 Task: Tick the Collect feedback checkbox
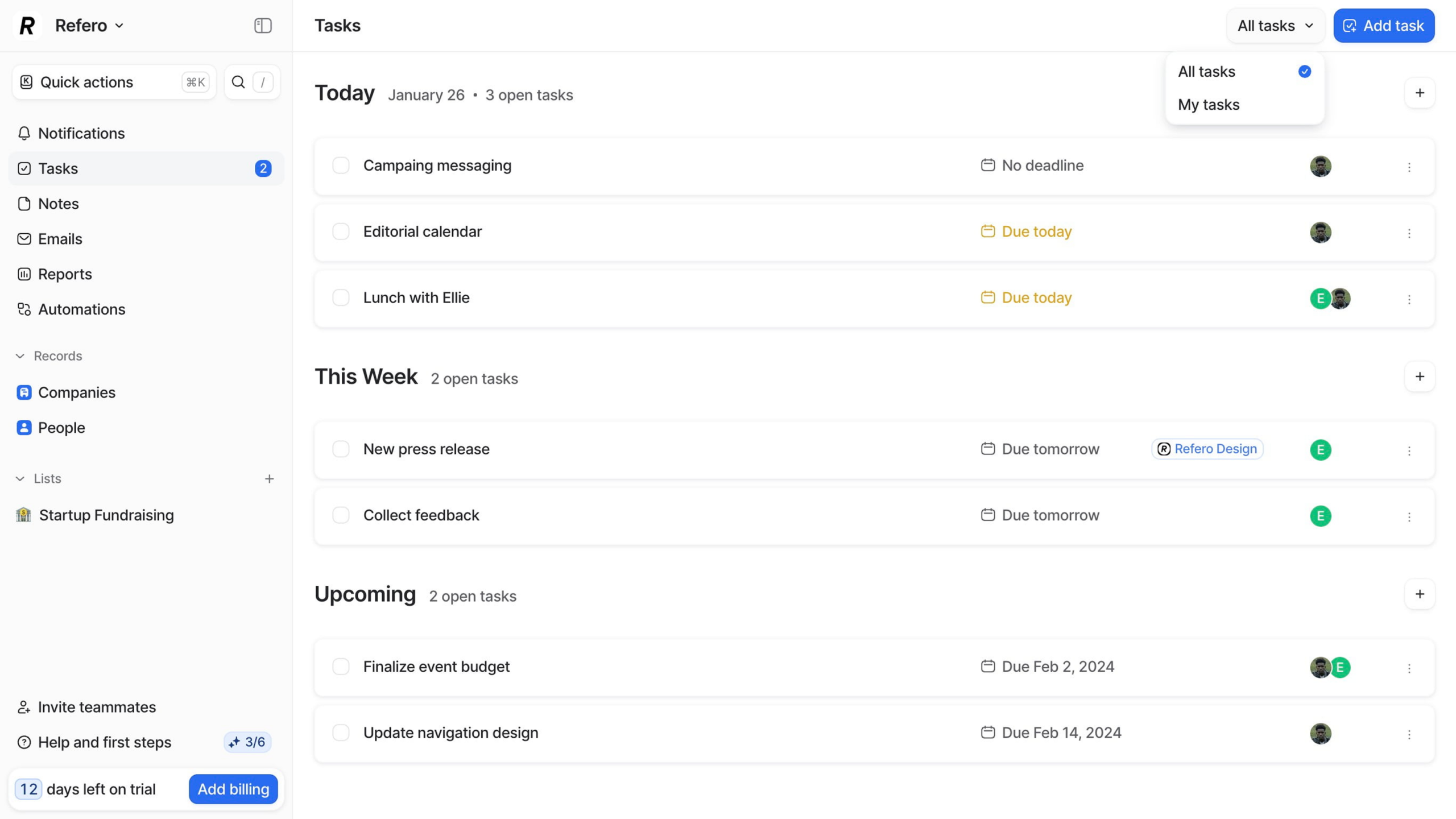tap(341, 515)
